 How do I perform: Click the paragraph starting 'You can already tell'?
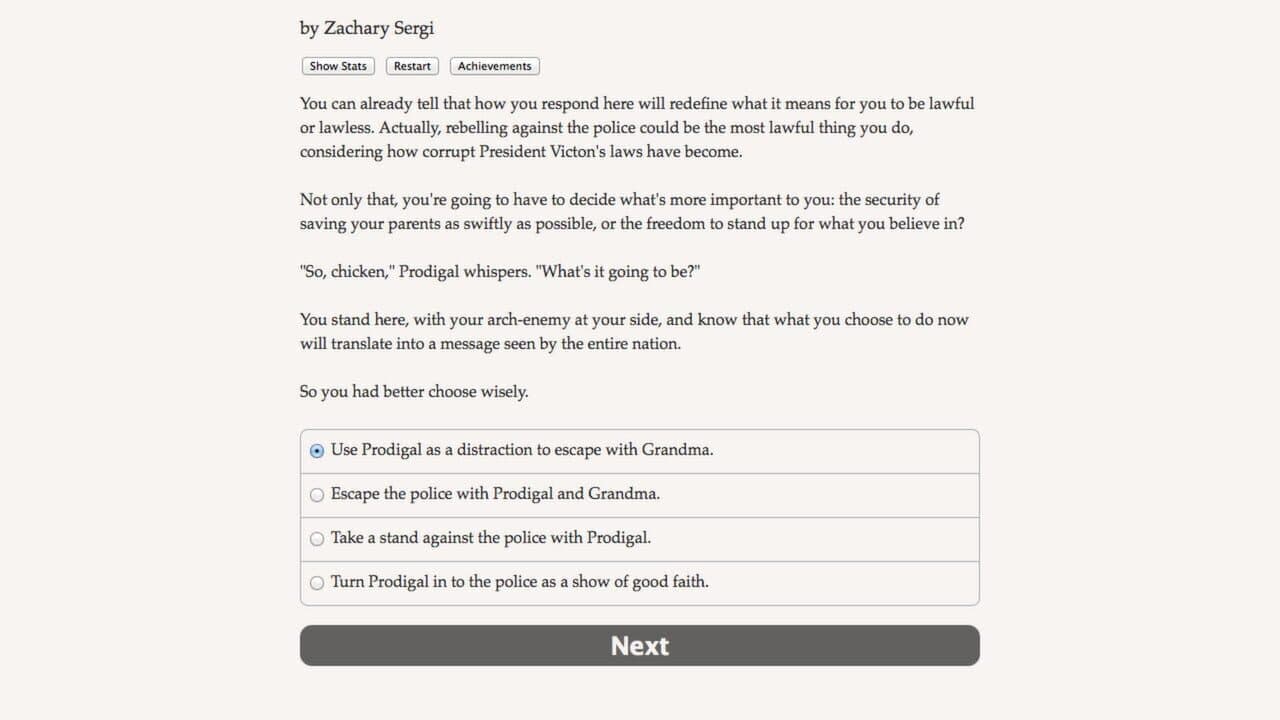tap(637, 128)
